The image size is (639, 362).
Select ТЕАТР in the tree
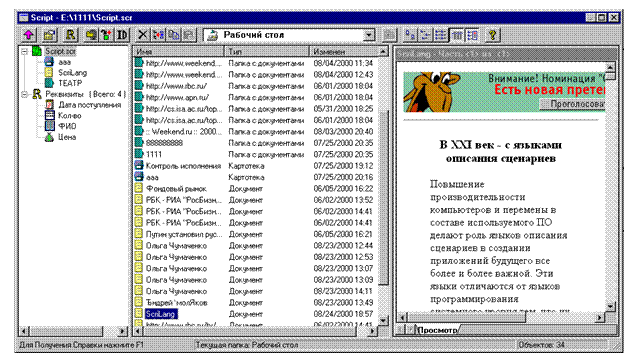[x=70, y=83]
